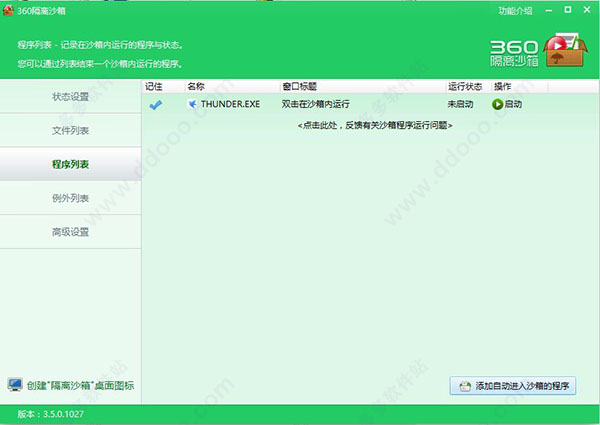600x425 pixels.
Task: Click the 未启动 status cell
Action: click(460, 104)
